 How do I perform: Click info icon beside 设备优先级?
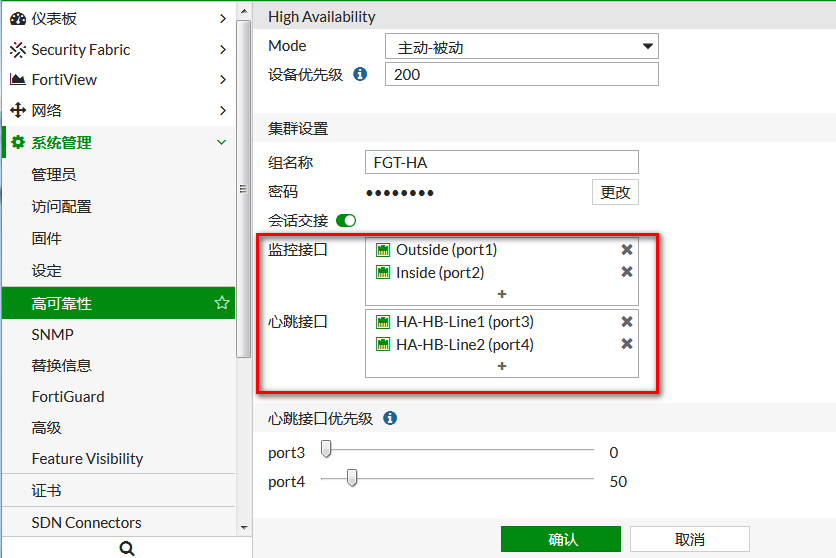(x=361, y=74)
